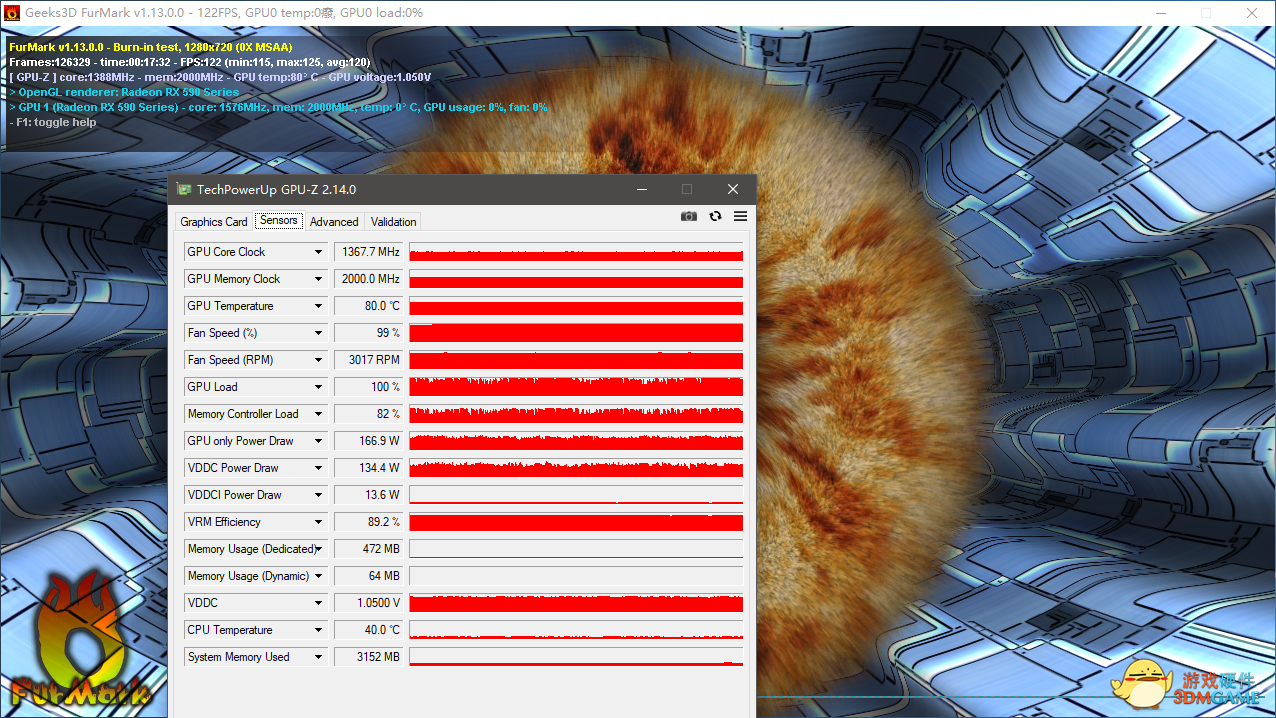Click the FurMark title bar flame icon
The height and width of the screenshot is (718, 1276).
click(12, 13)
